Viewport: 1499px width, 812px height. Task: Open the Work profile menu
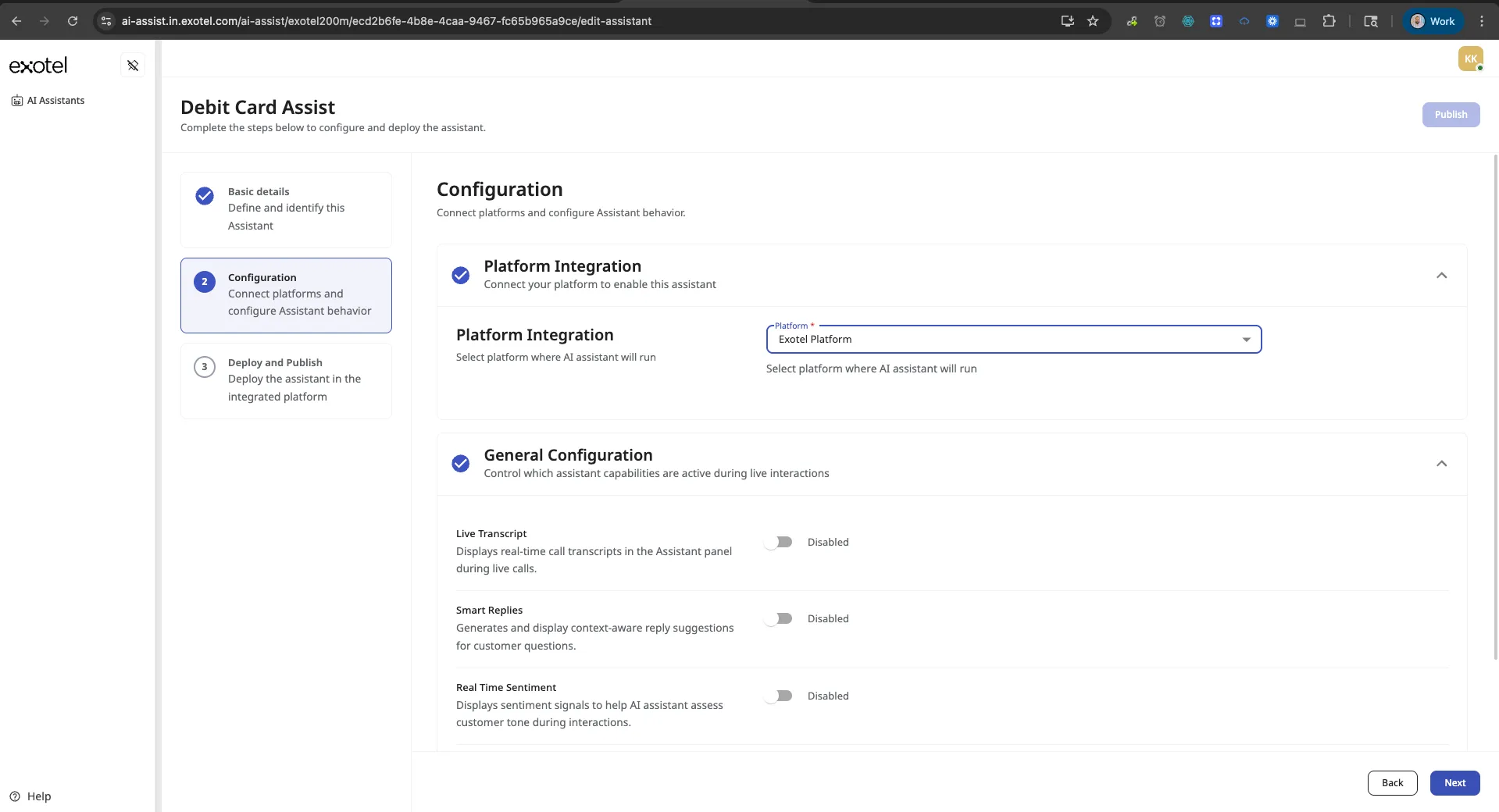1433,21
